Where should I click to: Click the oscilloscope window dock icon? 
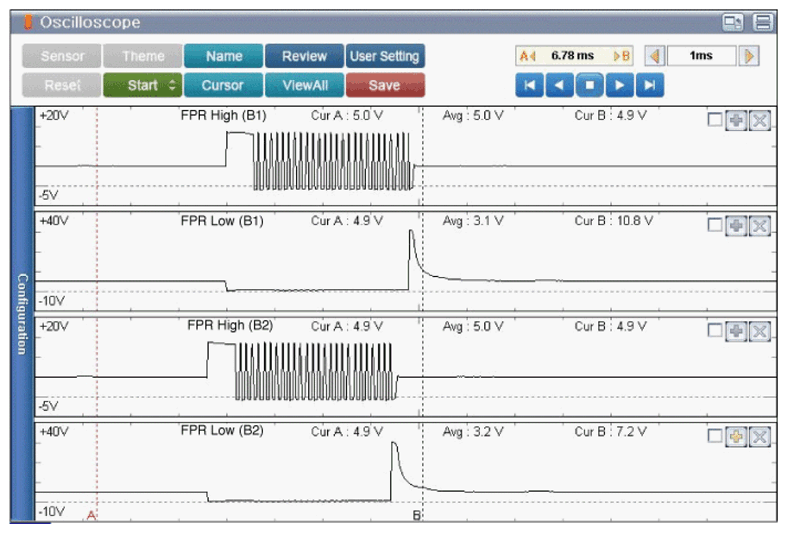(733, 22)
